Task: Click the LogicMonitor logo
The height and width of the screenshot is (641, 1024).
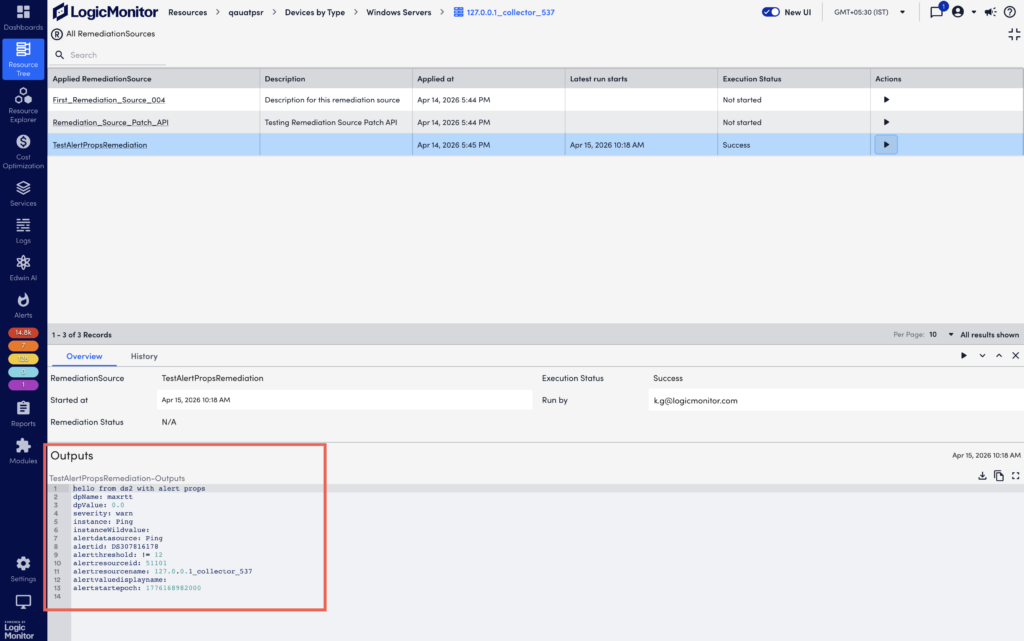Action: click(106, 12)
